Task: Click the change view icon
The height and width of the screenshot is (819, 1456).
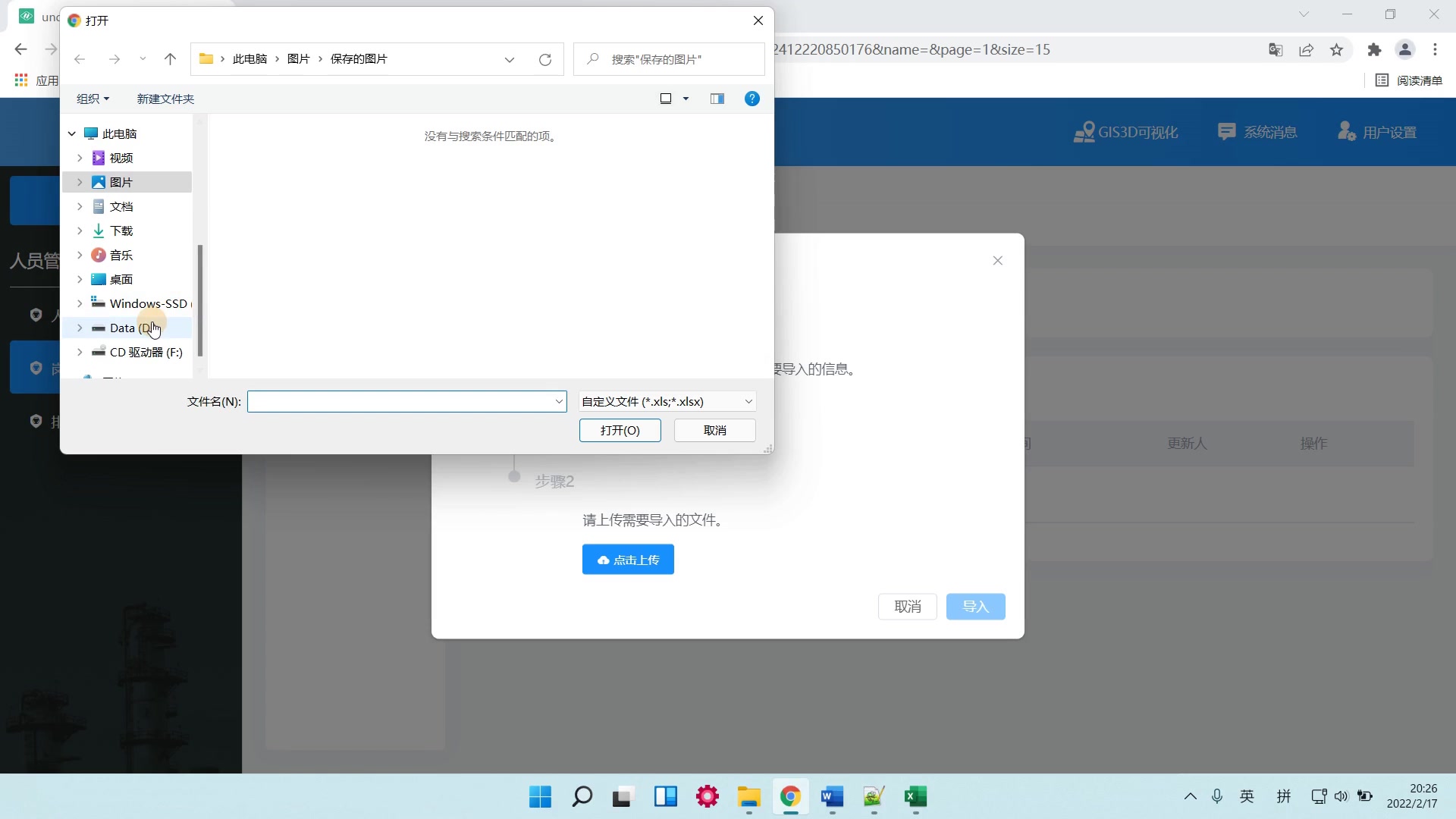Action: click(666, 99)
